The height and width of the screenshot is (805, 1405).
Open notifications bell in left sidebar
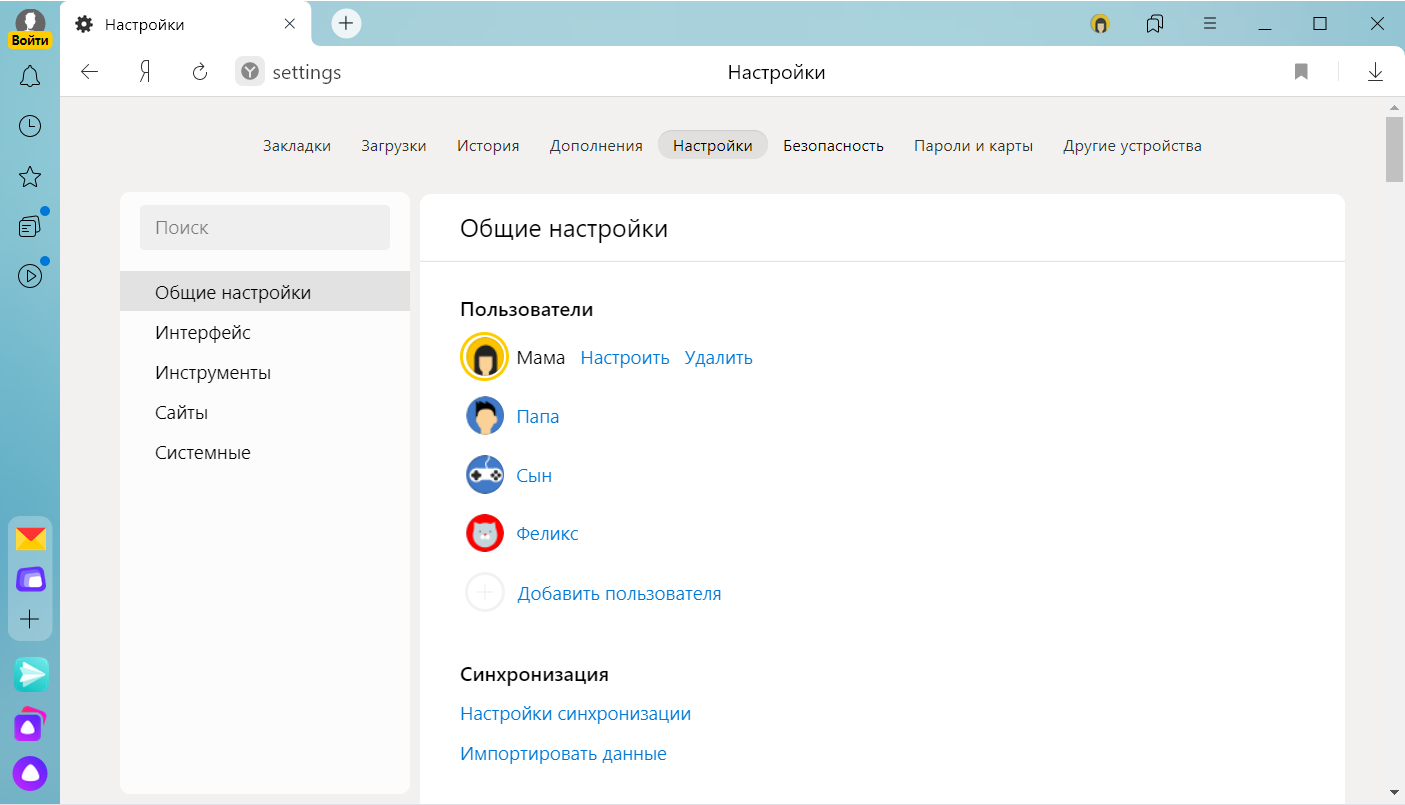pos(30,76)
